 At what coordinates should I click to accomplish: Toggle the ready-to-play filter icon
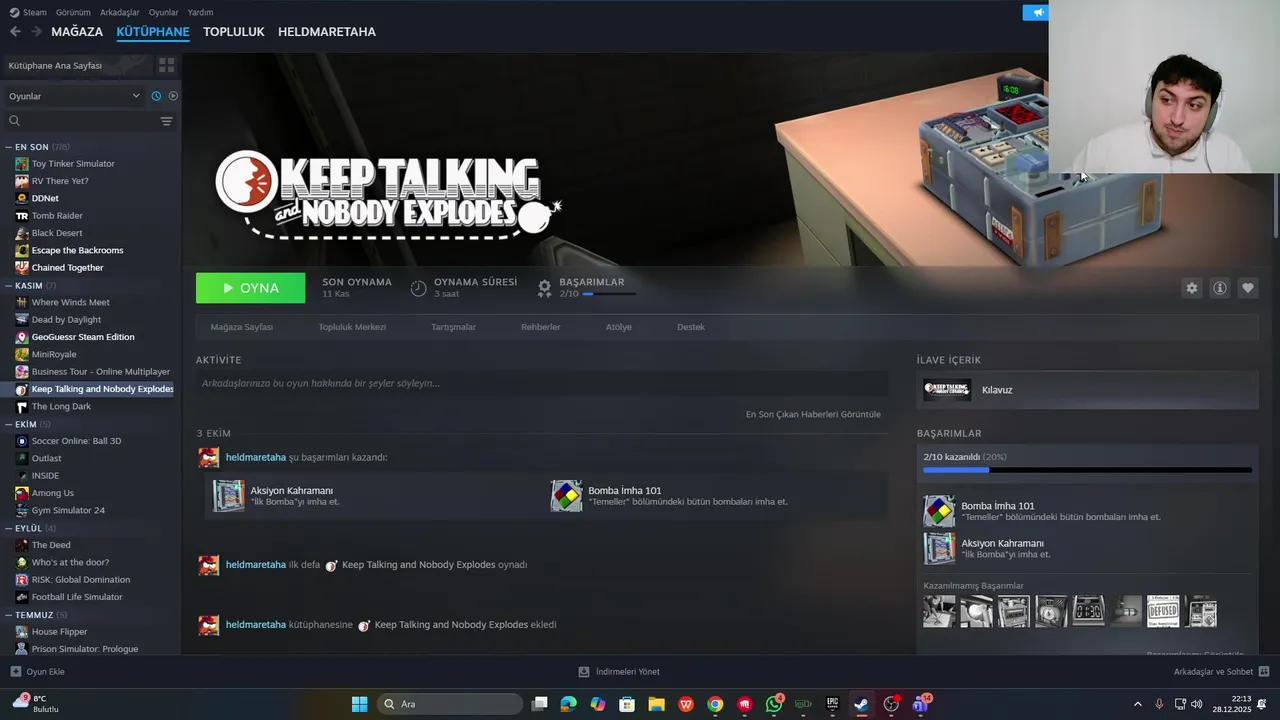pos(173,96)
